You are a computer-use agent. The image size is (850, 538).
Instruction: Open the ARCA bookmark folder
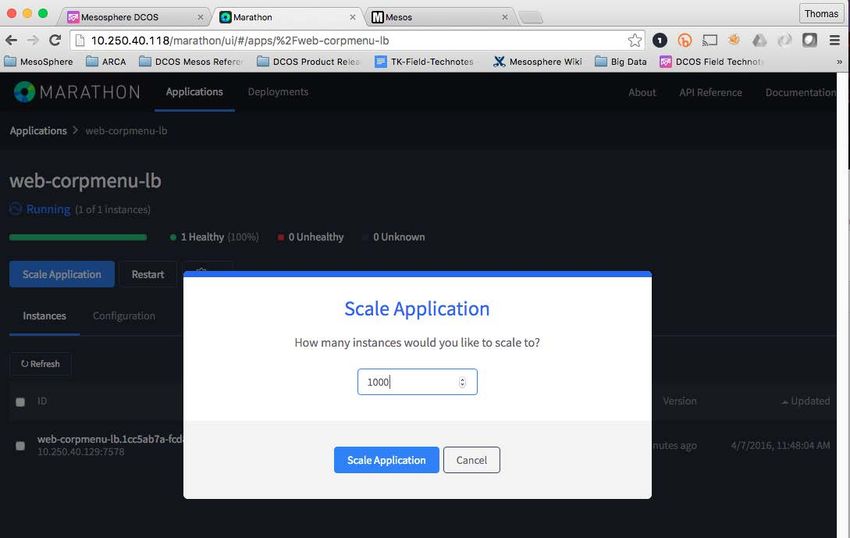tap(106, 62)
